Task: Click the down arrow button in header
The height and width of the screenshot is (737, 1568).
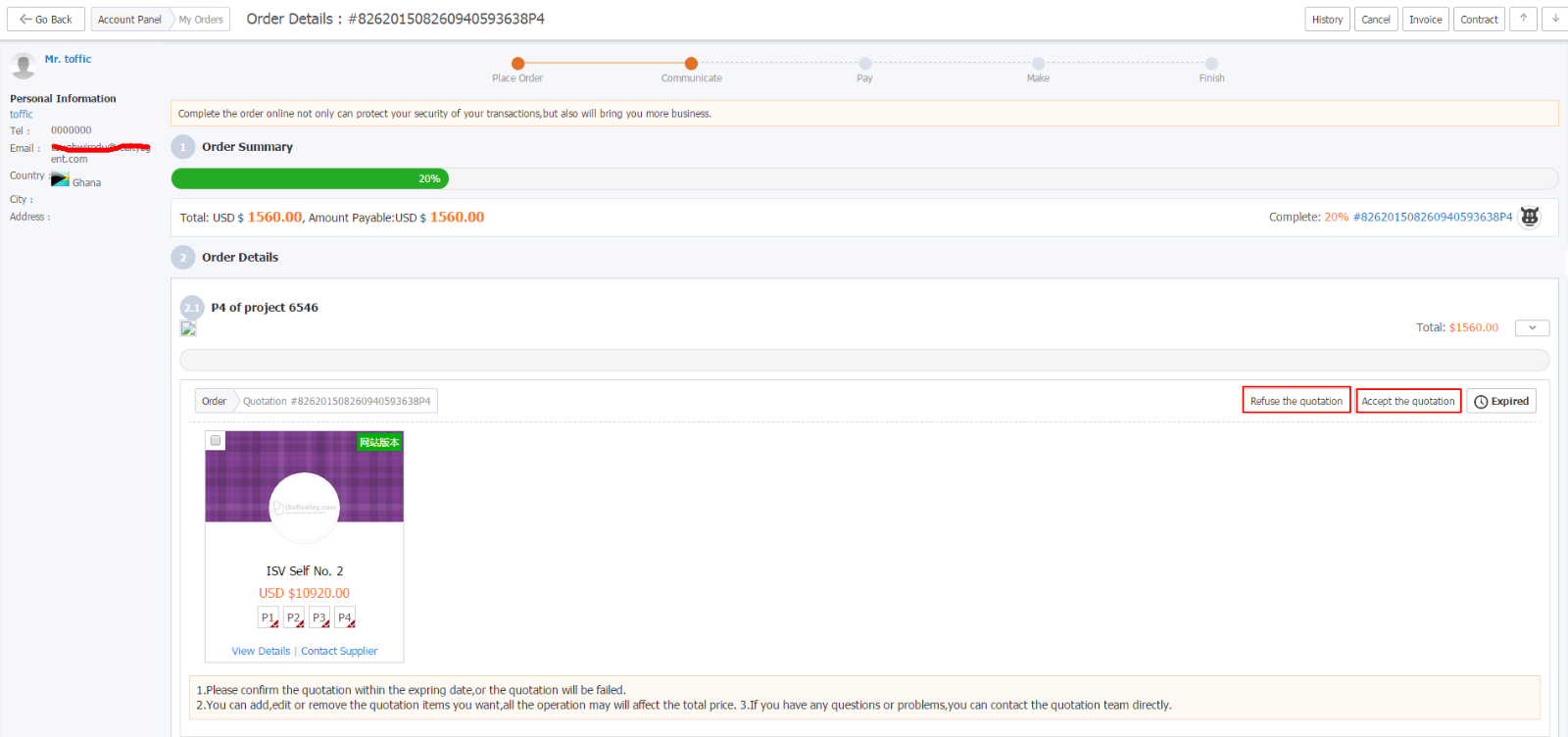Action: pyautogui.click(x=1555, y=20)
